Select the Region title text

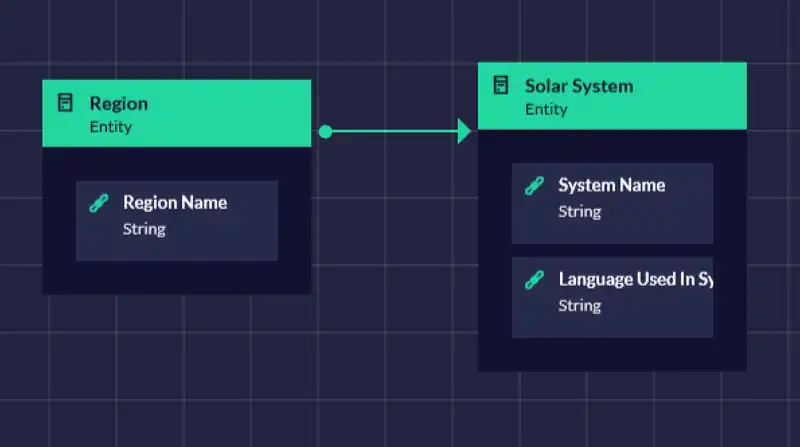point(118,103)
